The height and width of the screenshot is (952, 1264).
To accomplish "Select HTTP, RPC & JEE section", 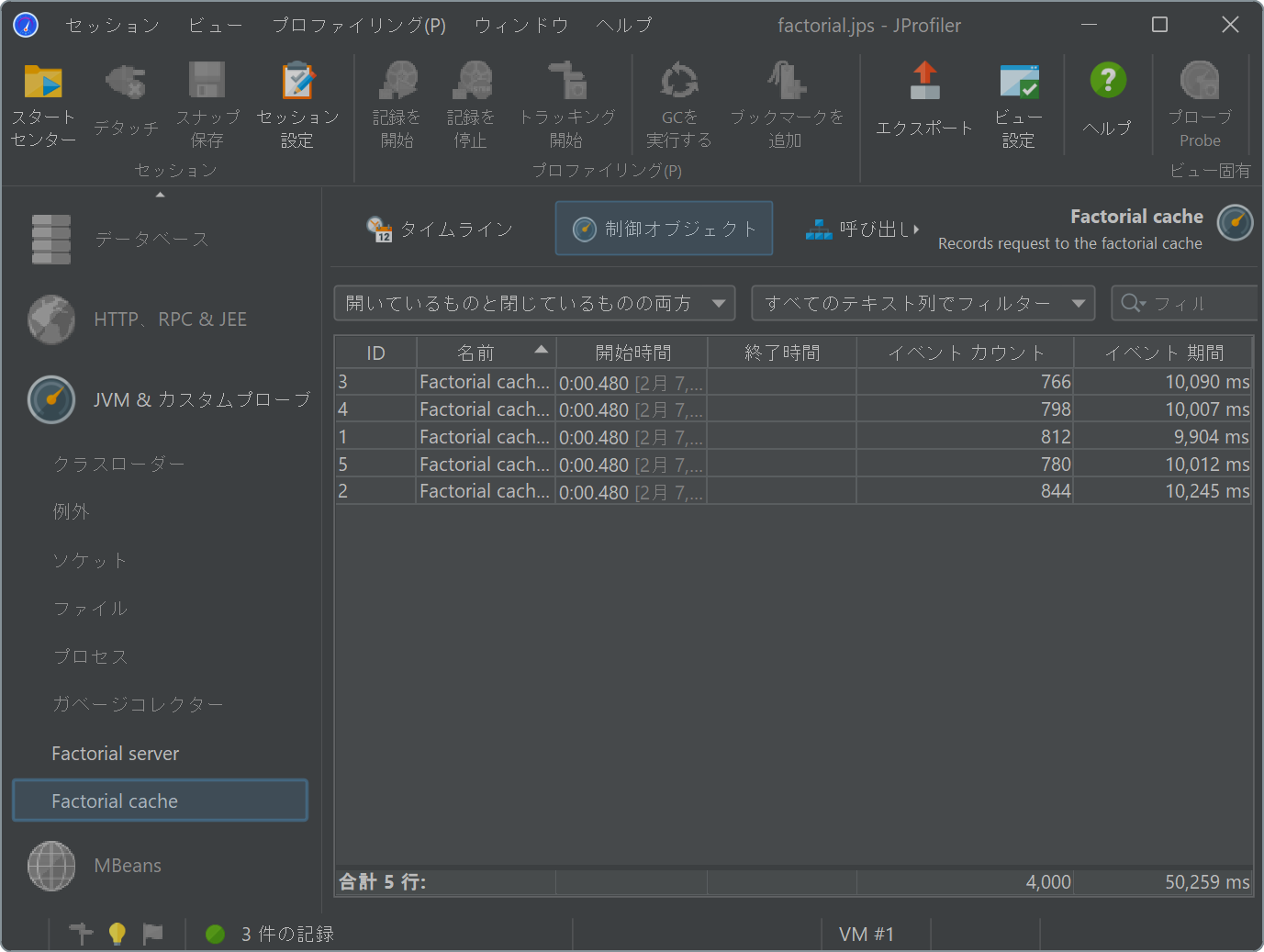I will [x=161, y=319].
